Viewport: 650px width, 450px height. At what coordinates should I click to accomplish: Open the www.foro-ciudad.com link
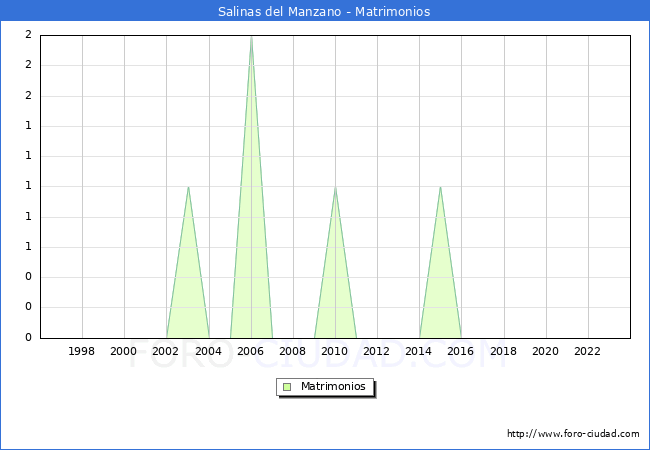(573, 434)
